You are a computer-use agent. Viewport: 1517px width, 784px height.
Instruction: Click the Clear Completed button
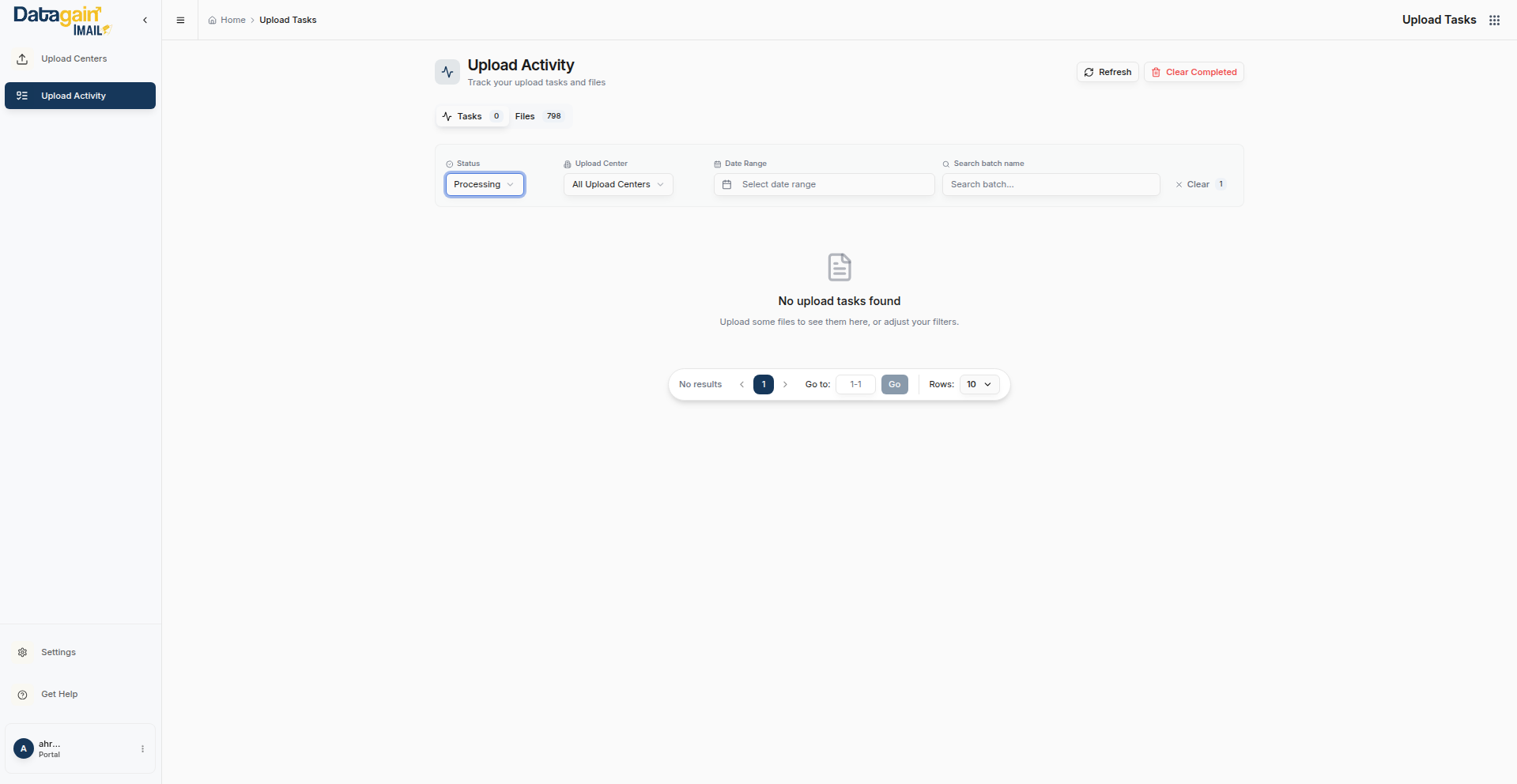click(1193, 72)
